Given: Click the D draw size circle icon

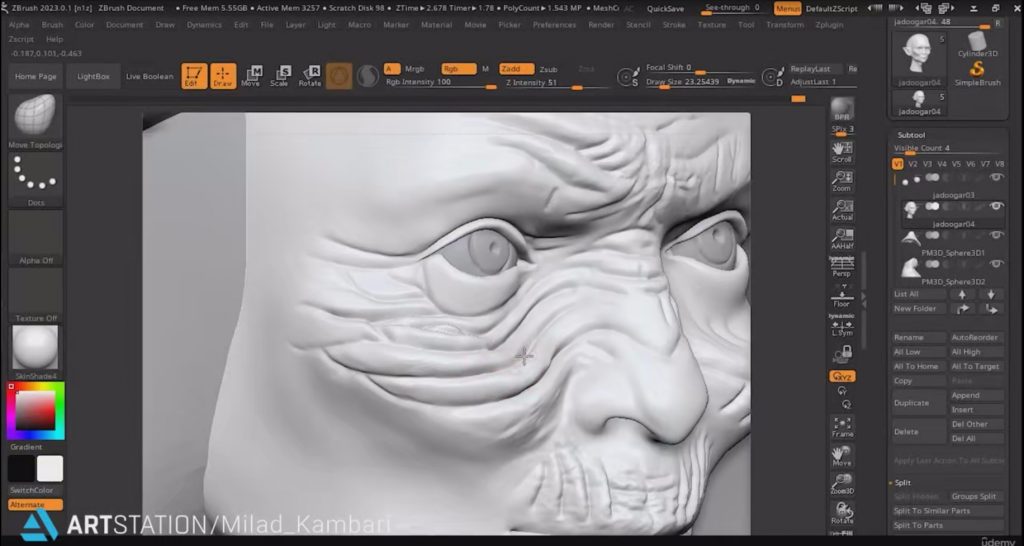Looking at the screenshot, I should (773, 77).
